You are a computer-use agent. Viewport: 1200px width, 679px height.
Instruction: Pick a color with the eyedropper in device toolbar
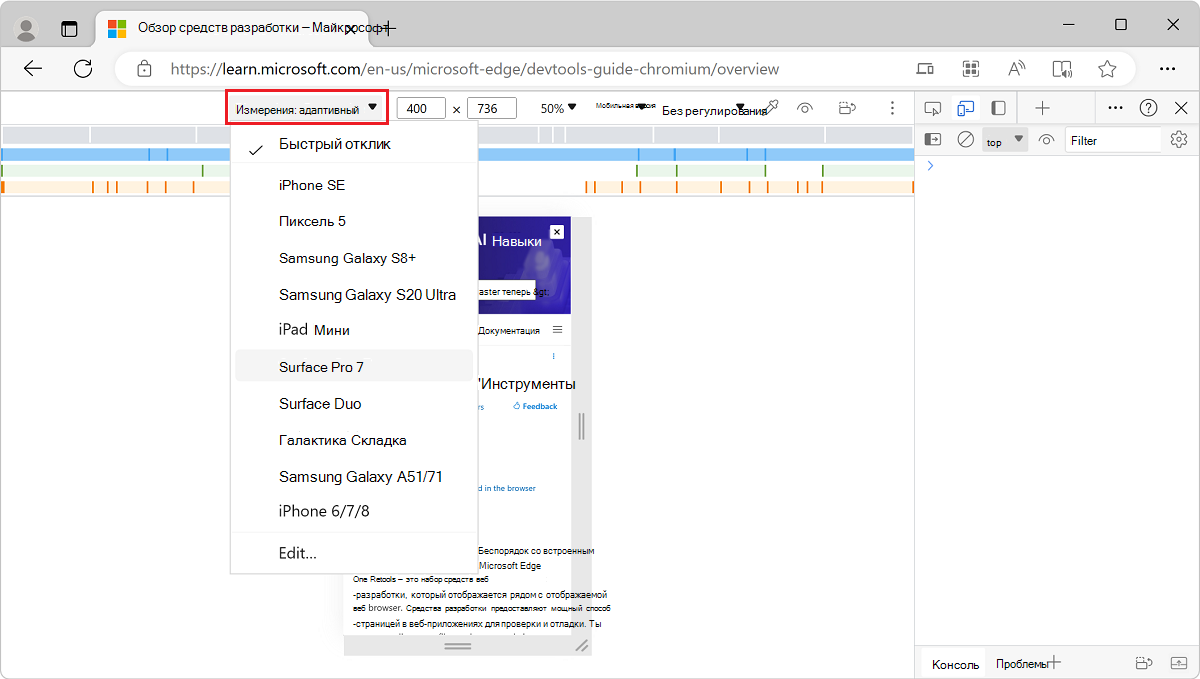pyautogui.click(x=771, y=108)
